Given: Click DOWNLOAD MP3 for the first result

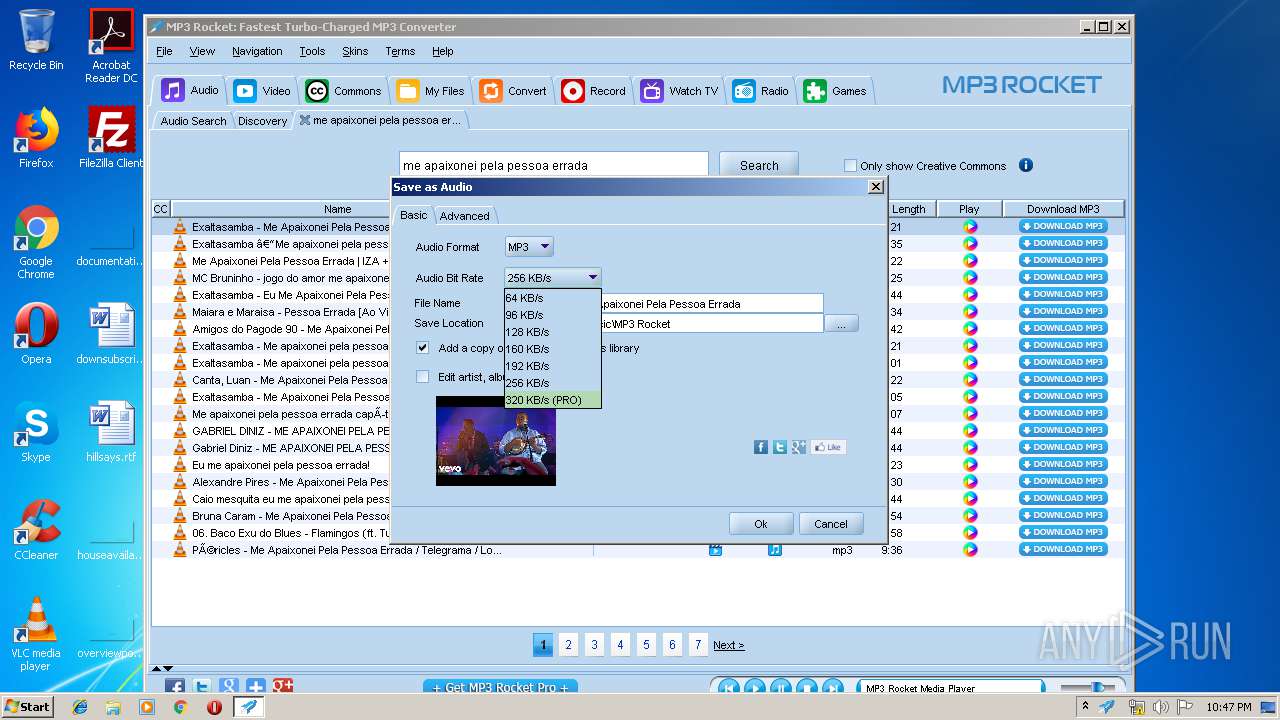Looking at the screenshot, I should click(x=1063, y=226).
